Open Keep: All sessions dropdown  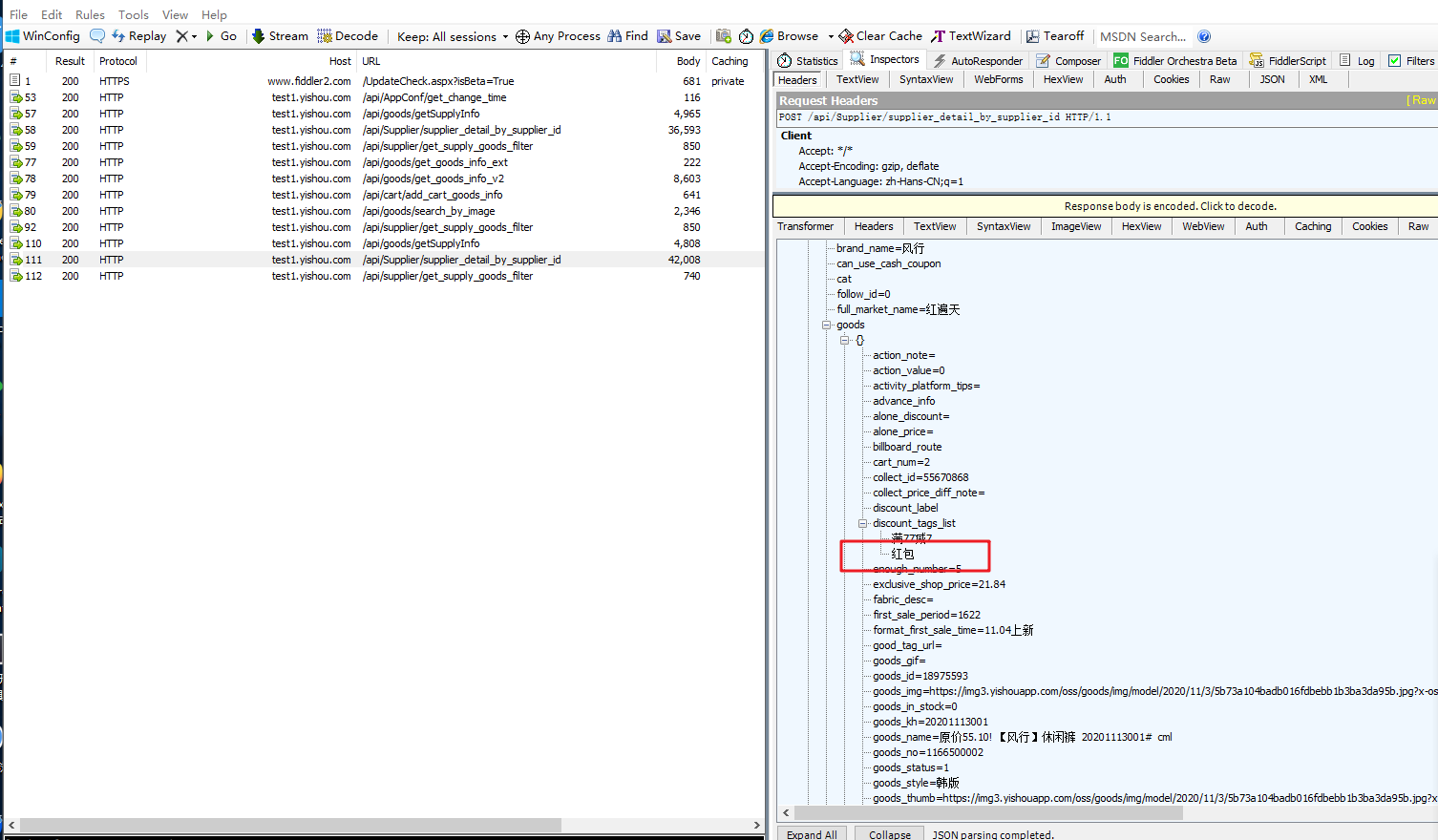(453, 36)
